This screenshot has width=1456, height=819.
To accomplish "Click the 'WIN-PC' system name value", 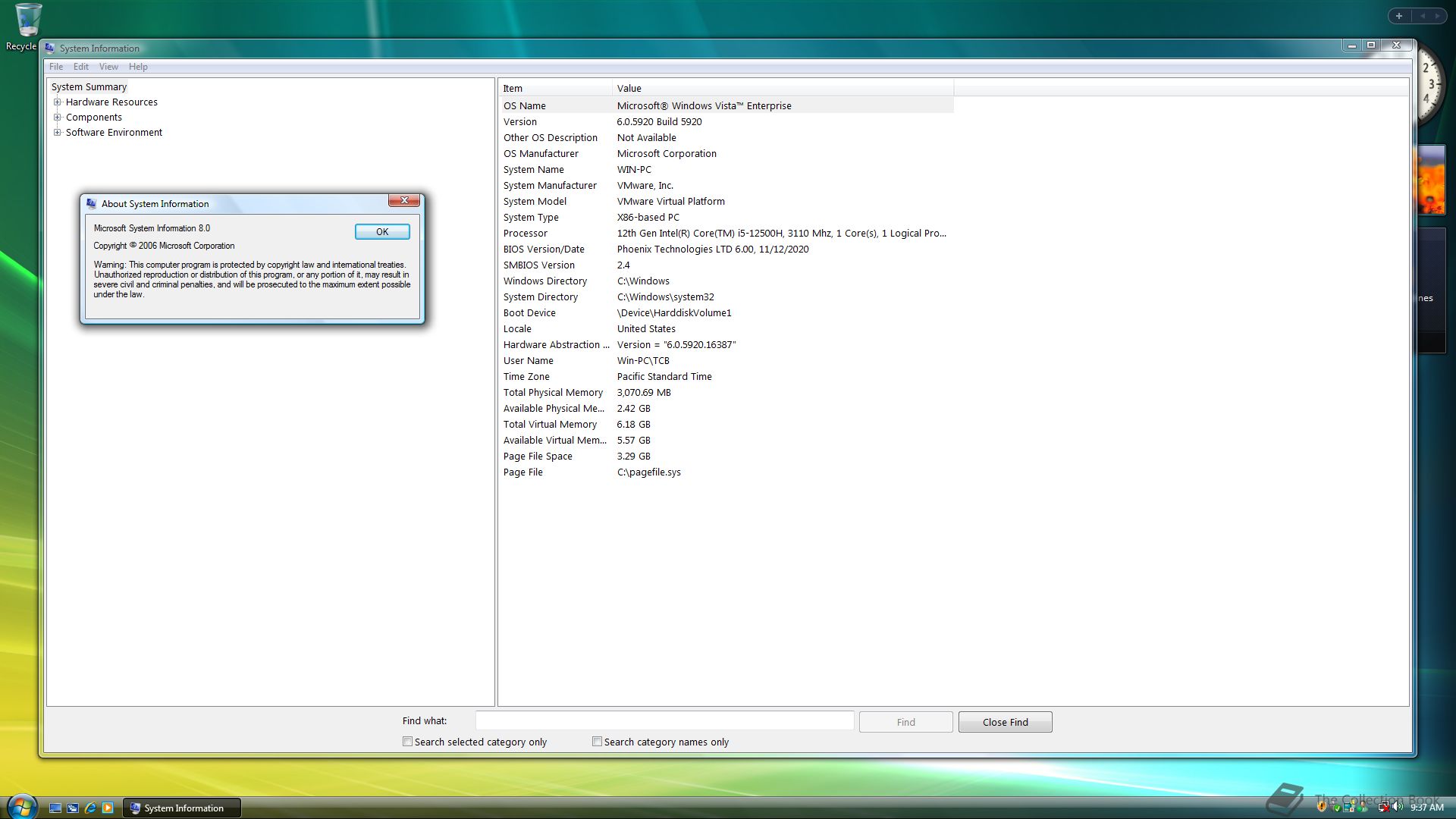I will pyautogui.click(x=634, y=169).
